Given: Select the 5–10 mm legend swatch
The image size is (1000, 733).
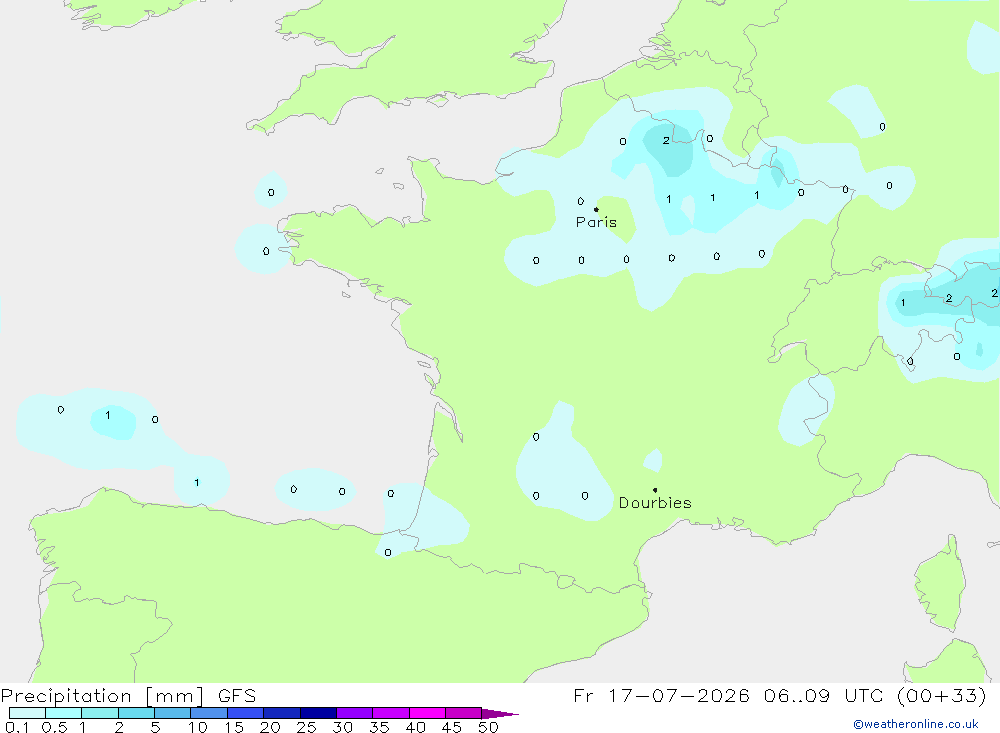Looking at the screenshot, I should (x=173, y=713).
